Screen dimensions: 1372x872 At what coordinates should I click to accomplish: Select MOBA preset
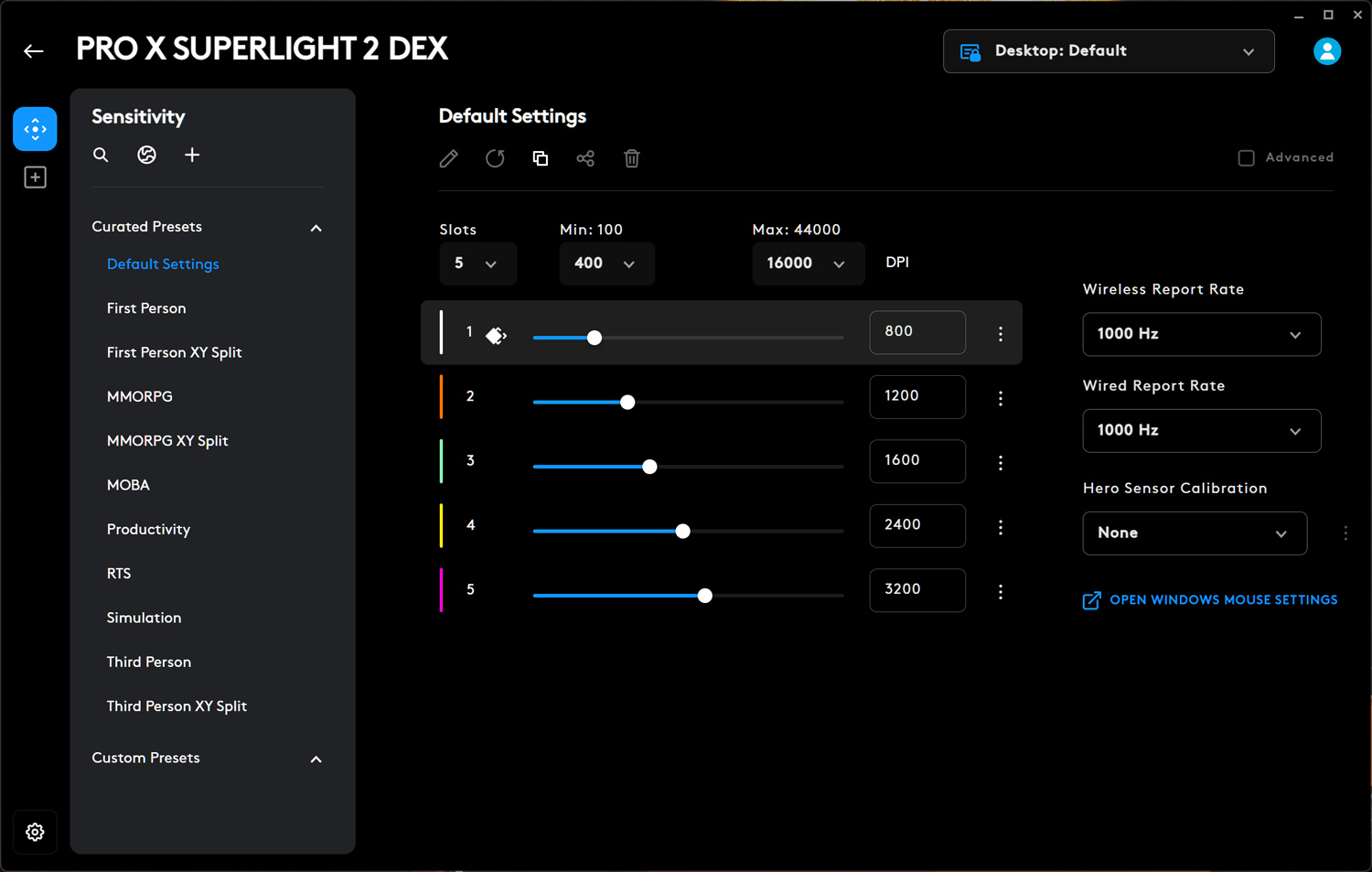click(128, 485)
